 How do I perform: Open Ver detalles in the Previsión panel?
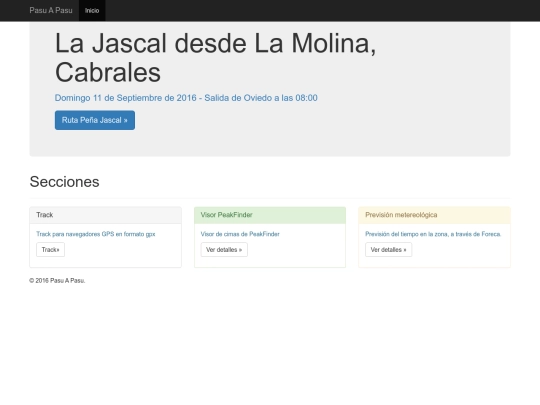388,250
